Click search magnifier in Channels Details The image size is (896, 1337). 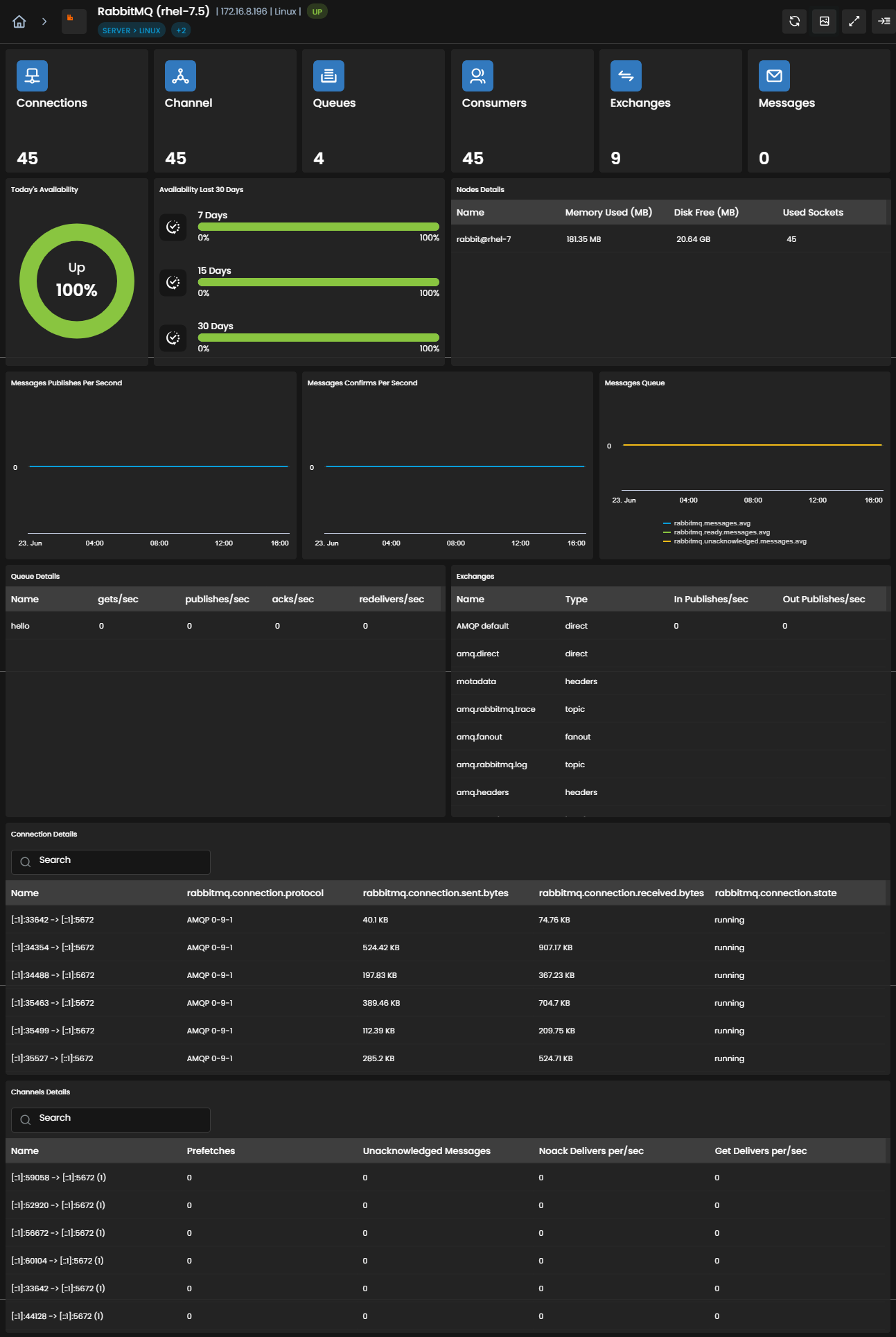coord(26,1119)
